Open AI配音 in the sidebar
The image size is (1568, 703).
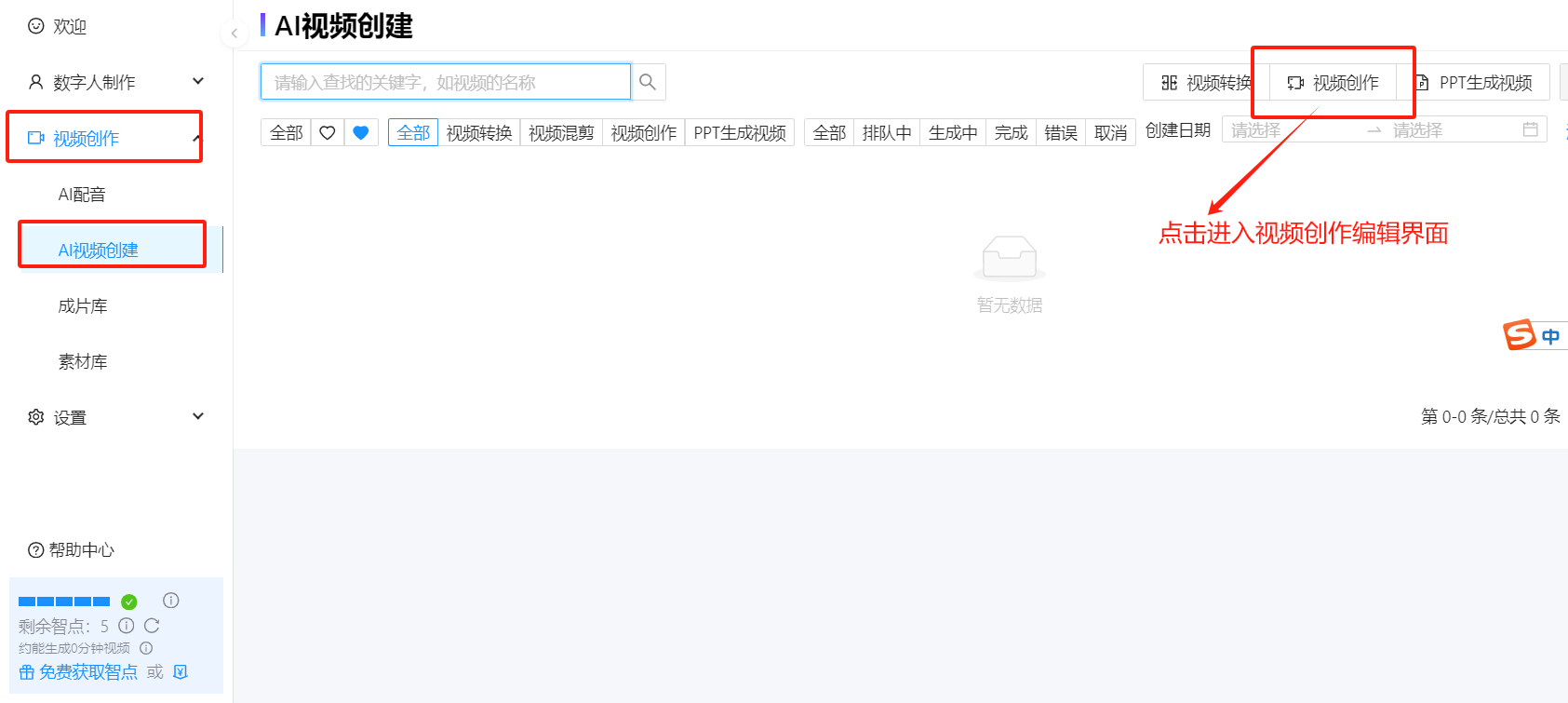click(82, 195)
